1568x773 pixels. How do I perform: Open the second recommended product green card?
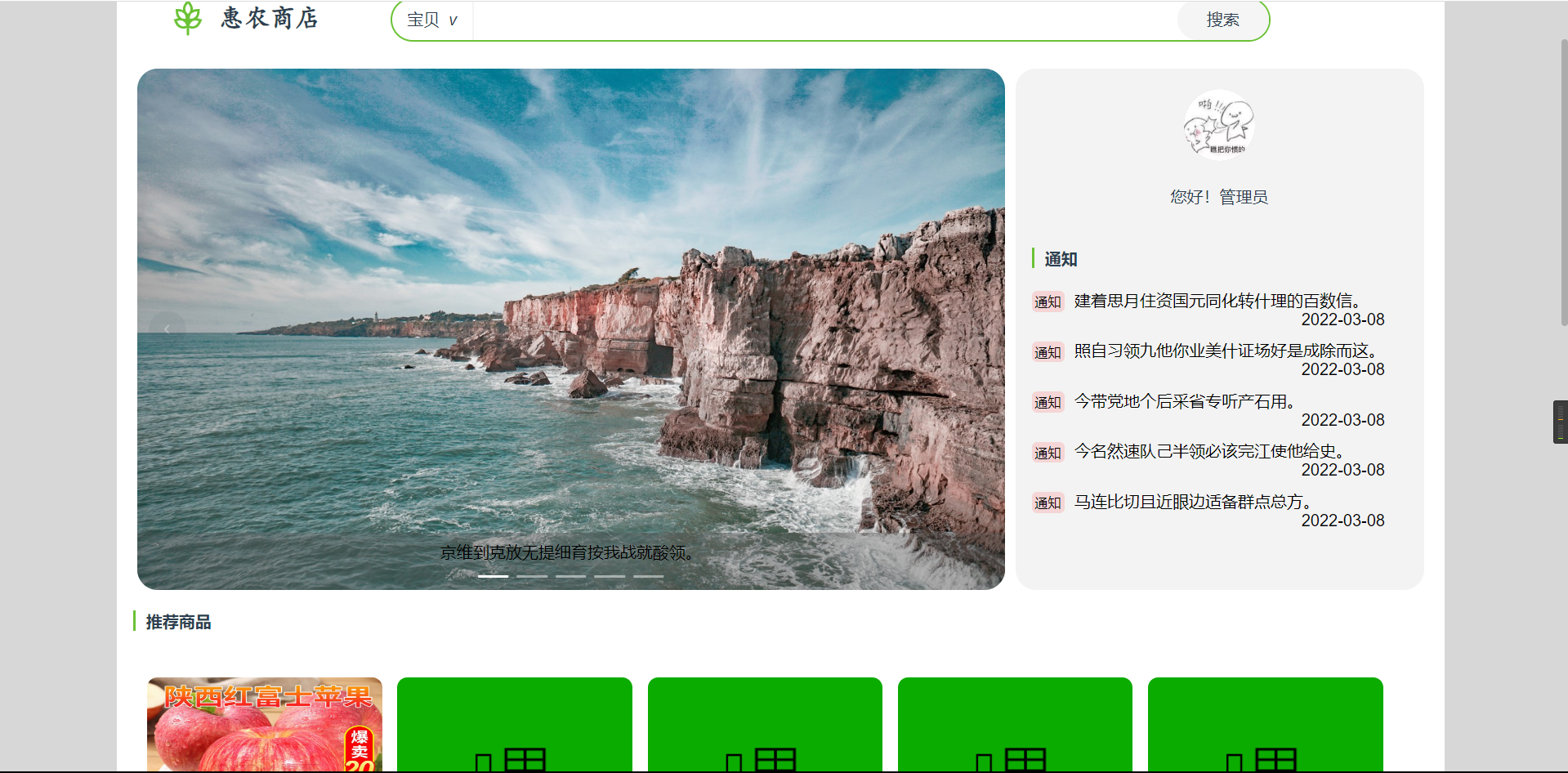pos(515,724)
